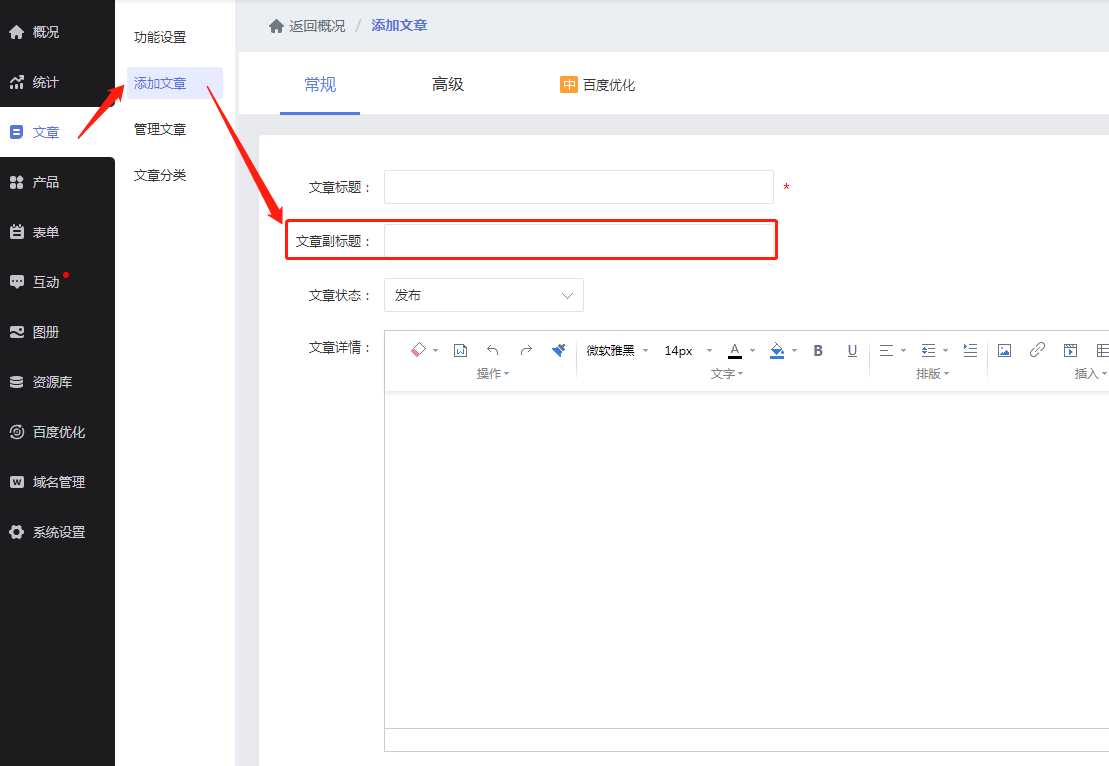This screenshot has width=1109, height=766.
Task: Insert a hyperlink via chain icon
Action: tap(1037, 349)
